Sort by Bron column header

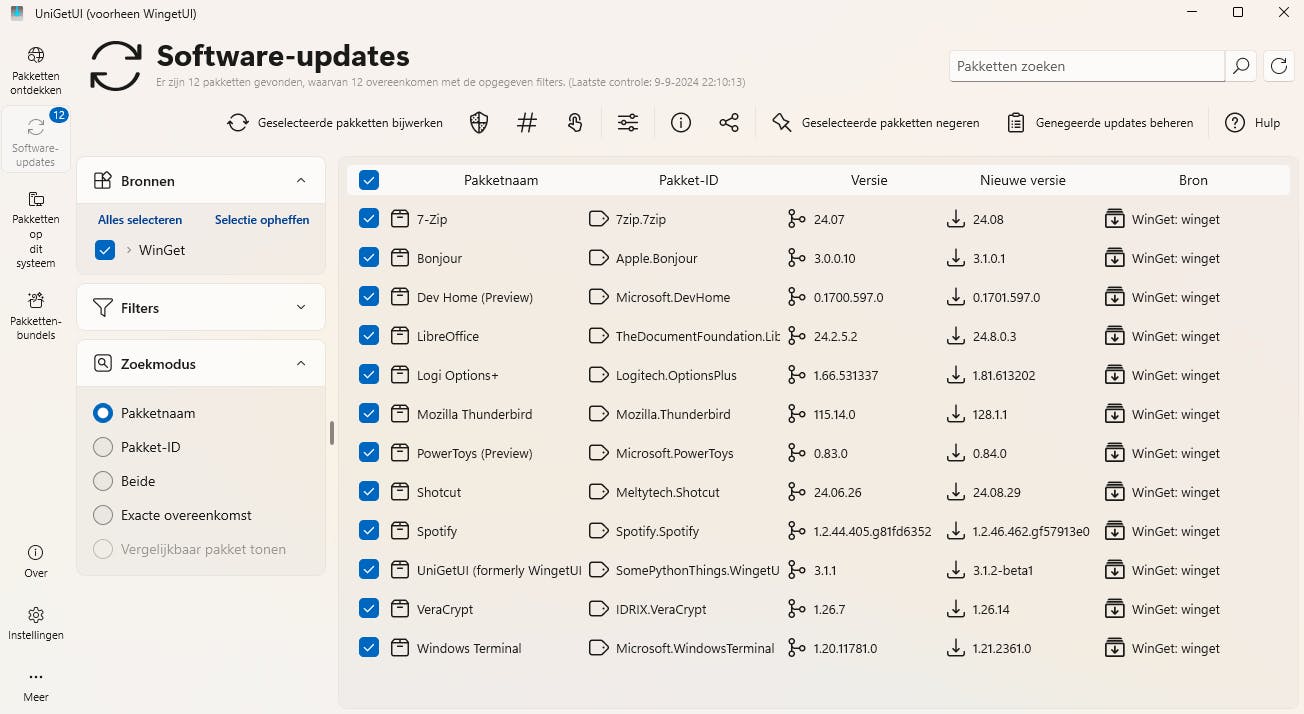[x=1193, y=181]
